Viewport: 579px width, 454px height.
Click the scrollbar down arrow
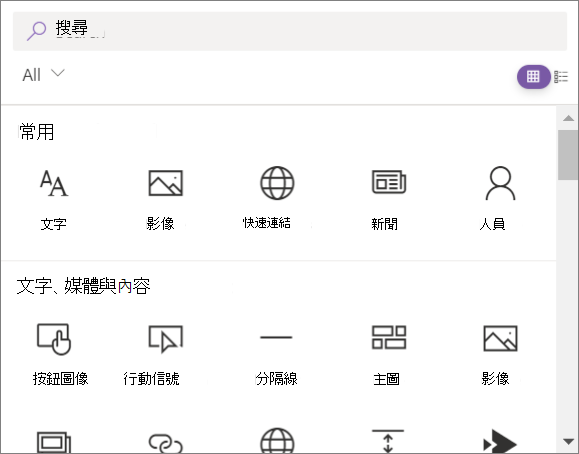pyautogui.click(x=568, y=441)
